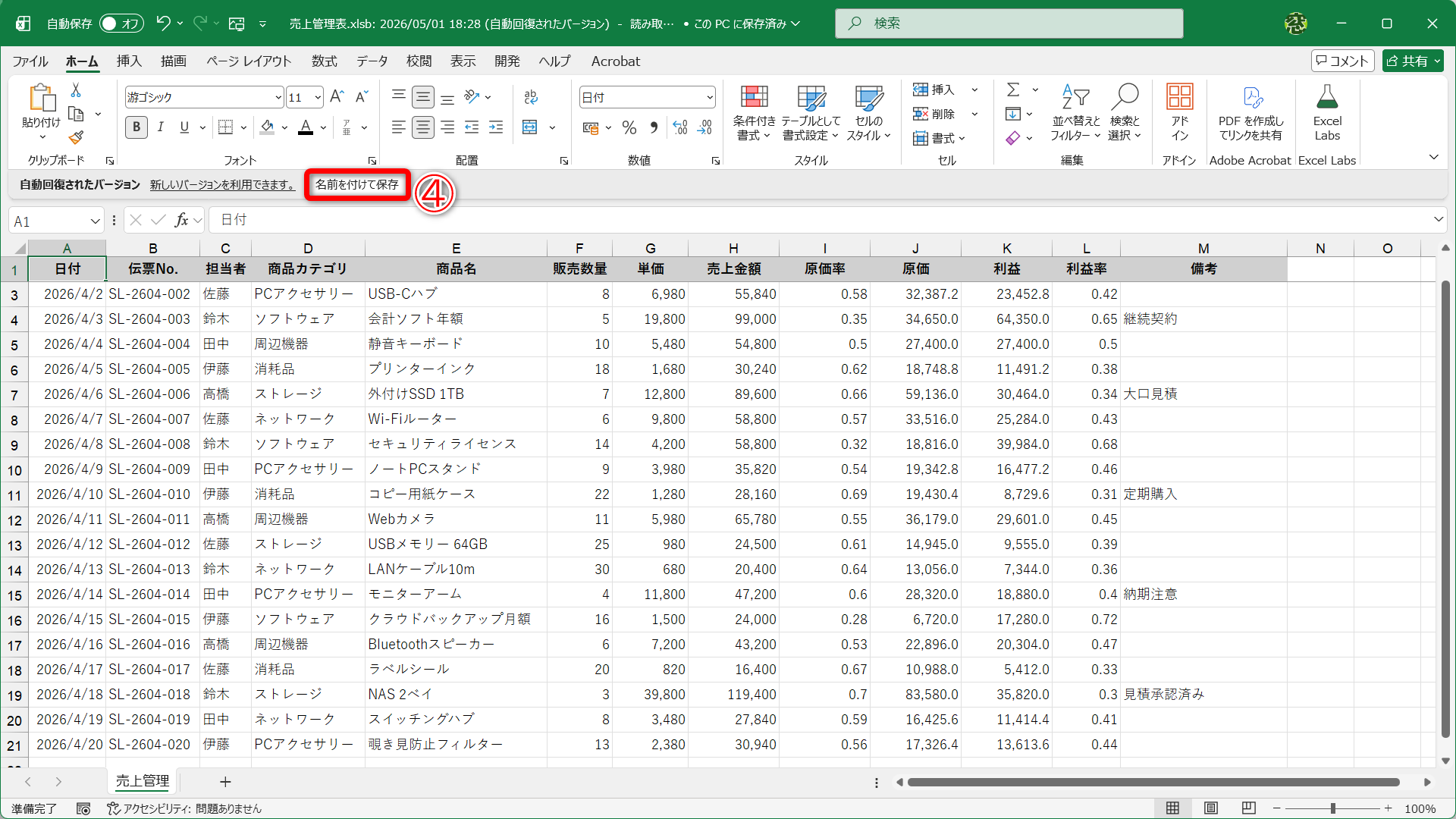Click 名前を付けて保存 button
This screenshot has width=1456, height=819.
pos(357,185)
